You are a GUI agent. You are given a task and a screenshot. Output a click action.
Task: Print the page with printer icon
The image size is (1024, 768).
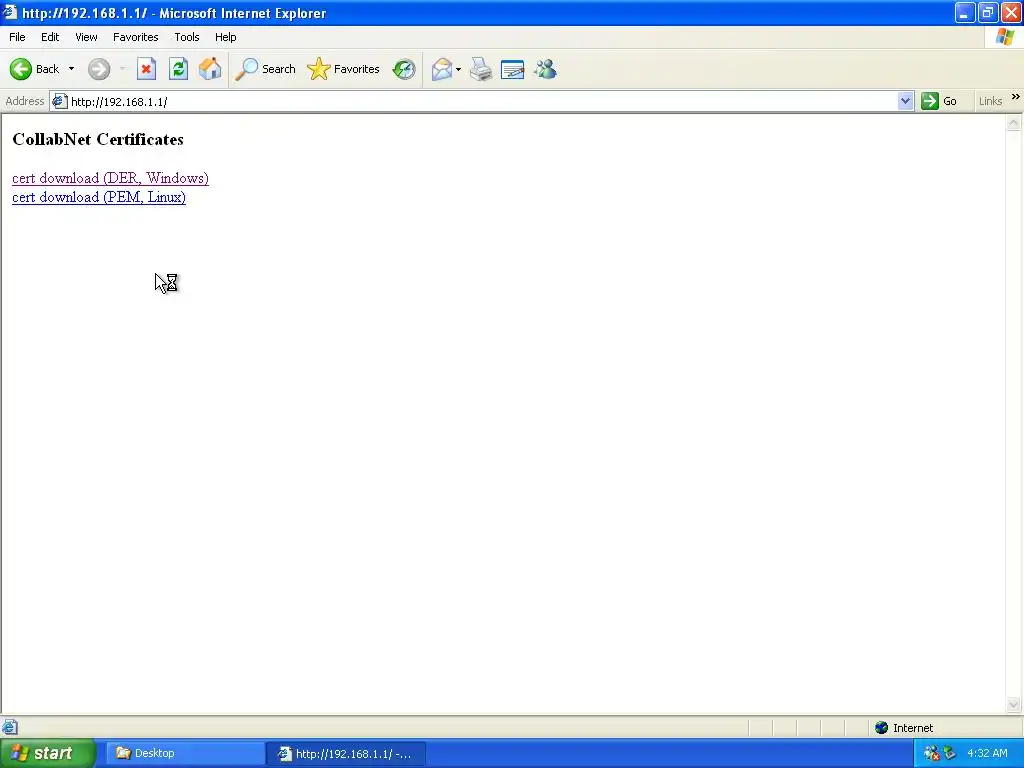[x=481, y=69]
